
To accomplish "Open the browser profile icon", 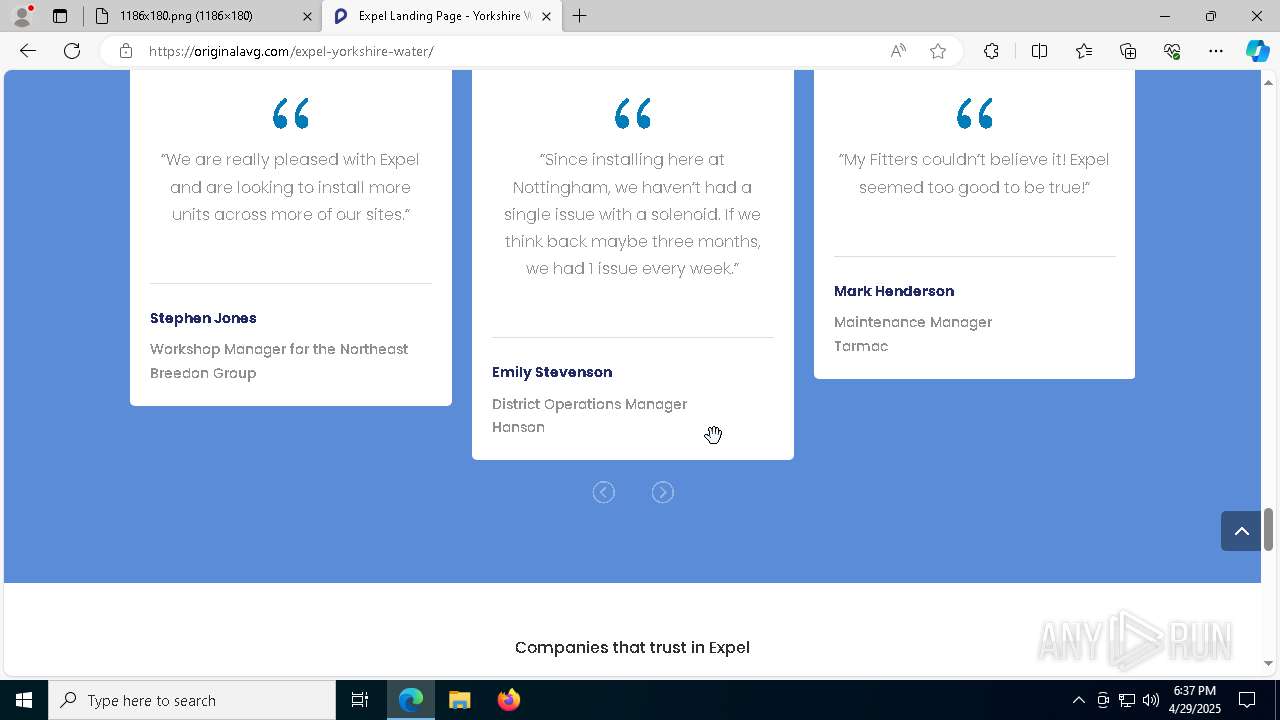I will pos(21,16).
